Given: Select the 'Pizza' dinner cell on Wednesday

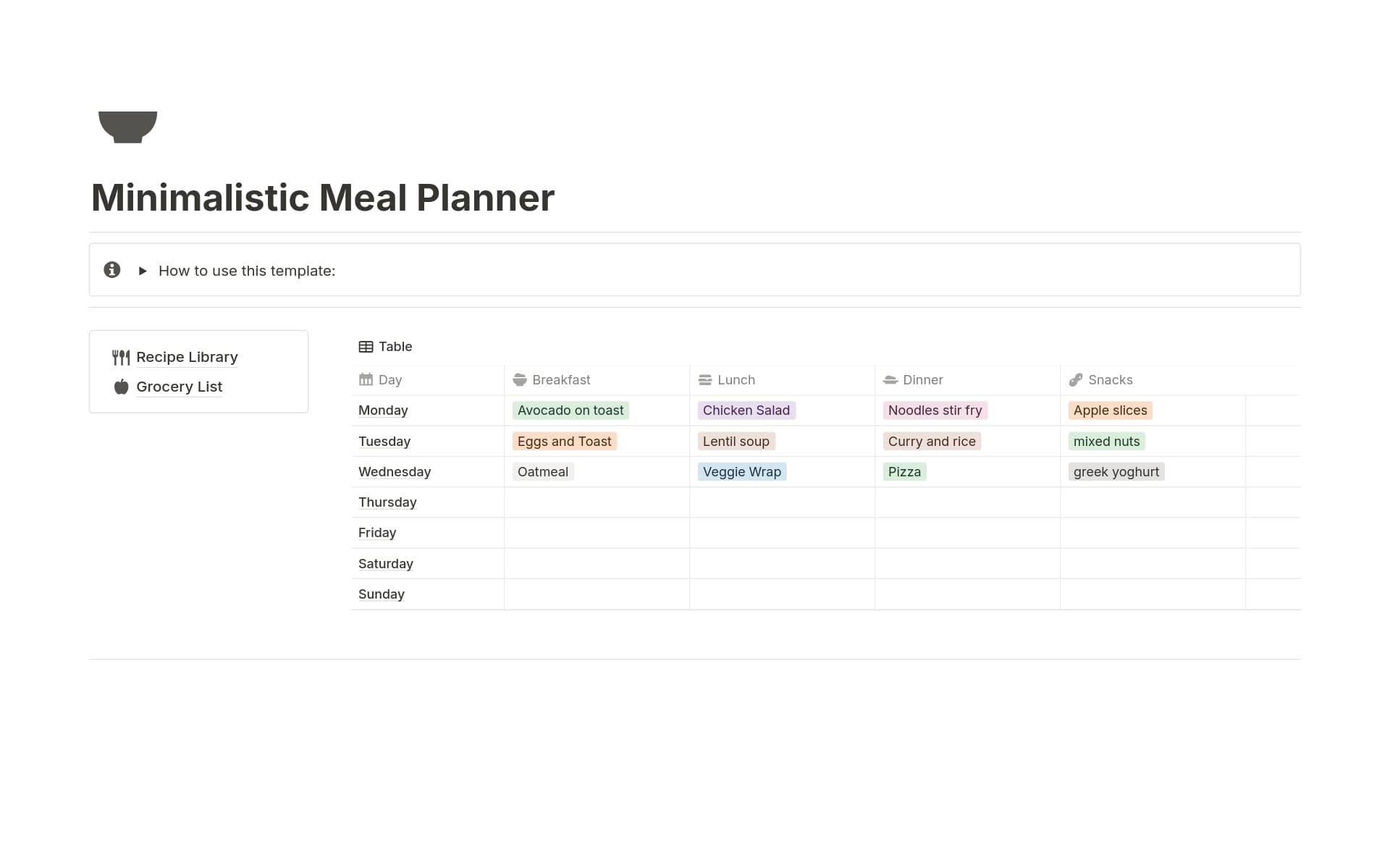Looking at the screenshot, I should click(904, 471).
